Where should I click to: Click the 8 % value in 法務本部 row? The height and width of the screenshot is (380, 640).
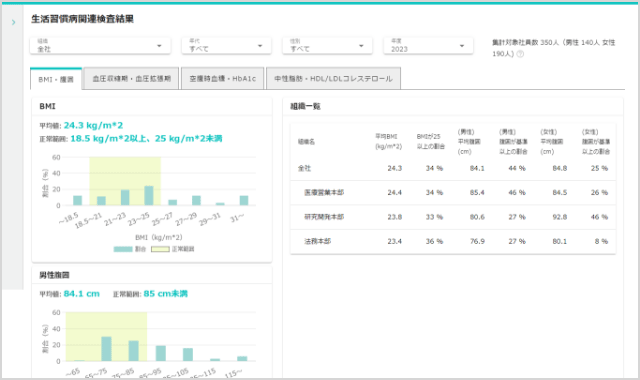coord(601,241)
